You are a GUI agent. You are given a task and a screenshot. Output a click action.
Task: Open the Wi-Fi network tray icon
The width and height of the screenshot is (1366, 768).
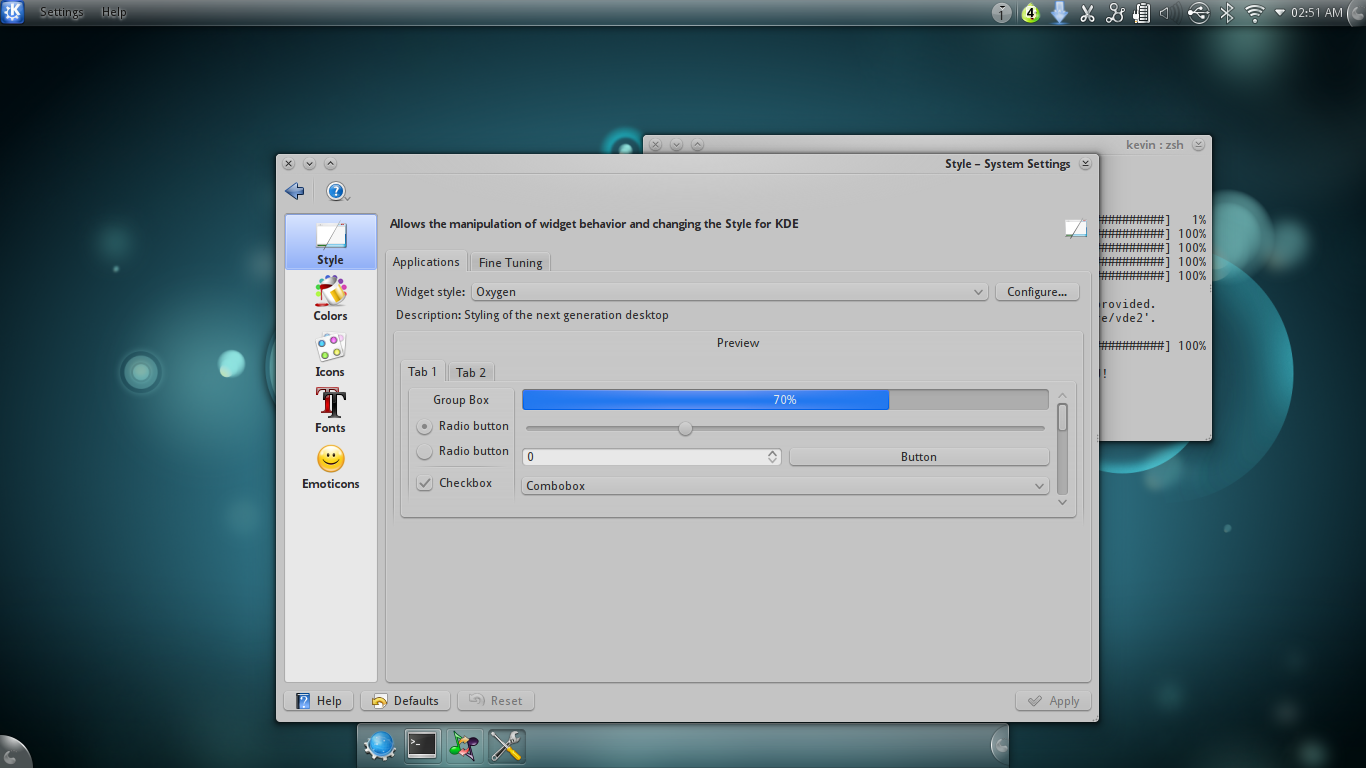(1255, 13)
